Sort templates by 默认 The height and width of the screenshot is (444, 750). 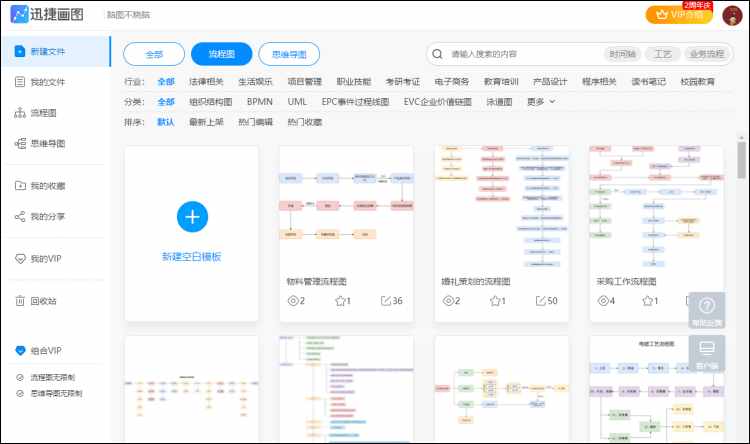tap(166, 122)
